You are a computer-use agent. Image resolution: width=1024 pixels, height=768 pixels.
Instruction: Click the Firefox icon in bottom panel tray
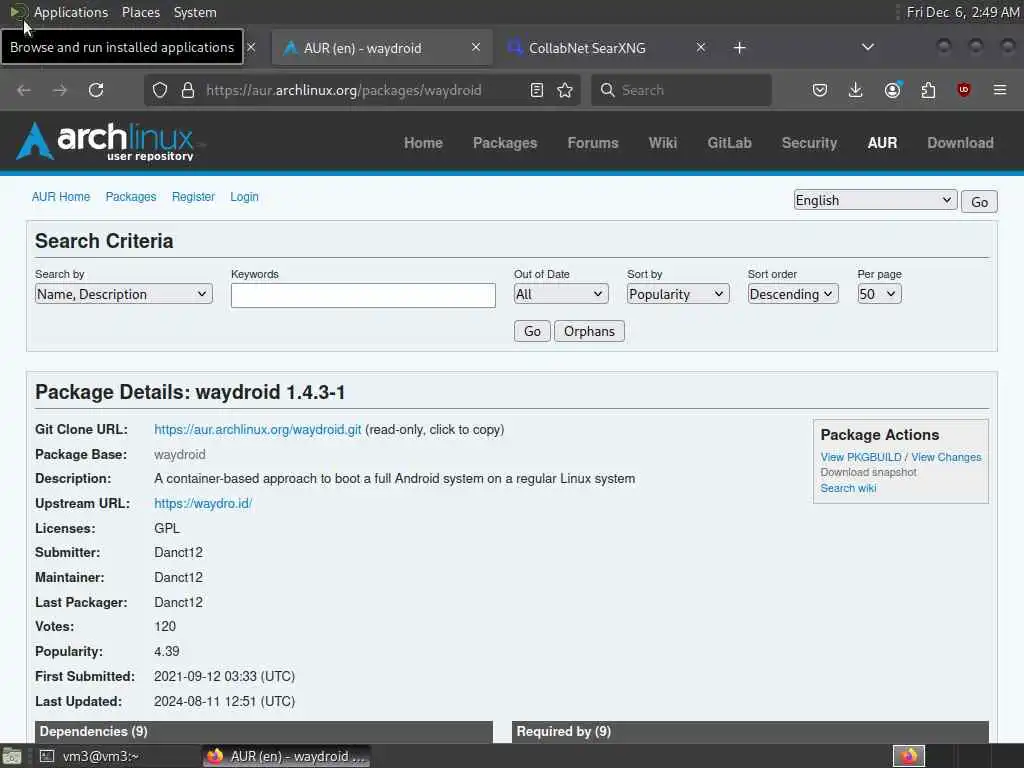909,756
